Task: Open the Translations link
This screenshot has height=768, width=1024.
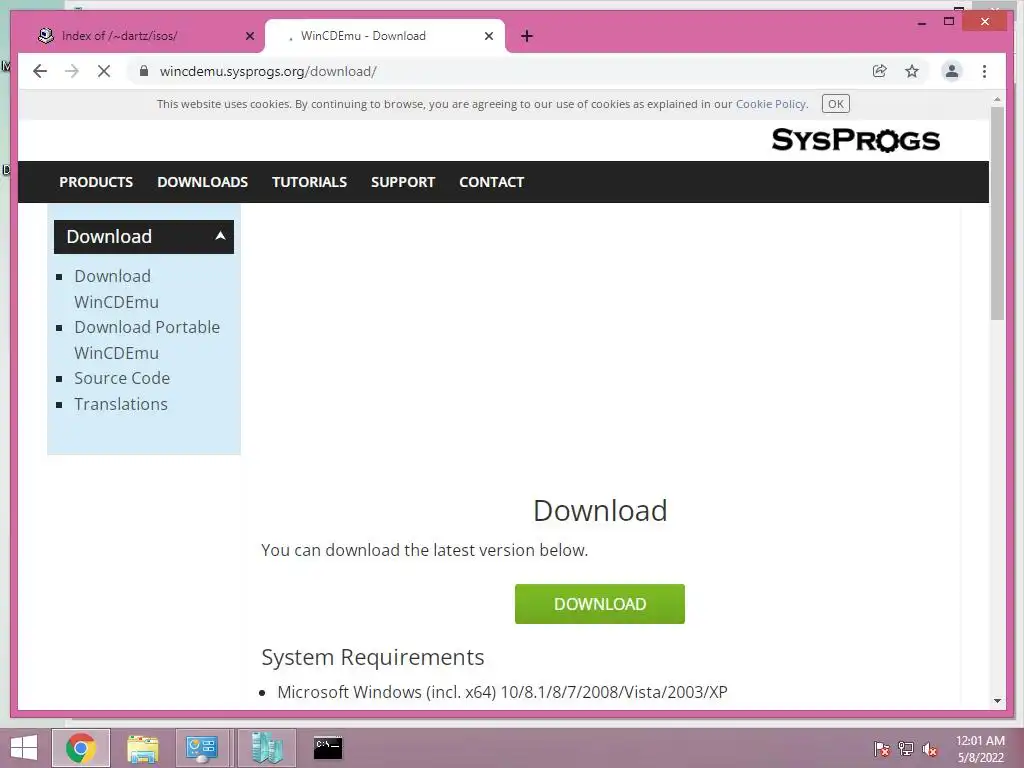Action: tap(121, 404)
